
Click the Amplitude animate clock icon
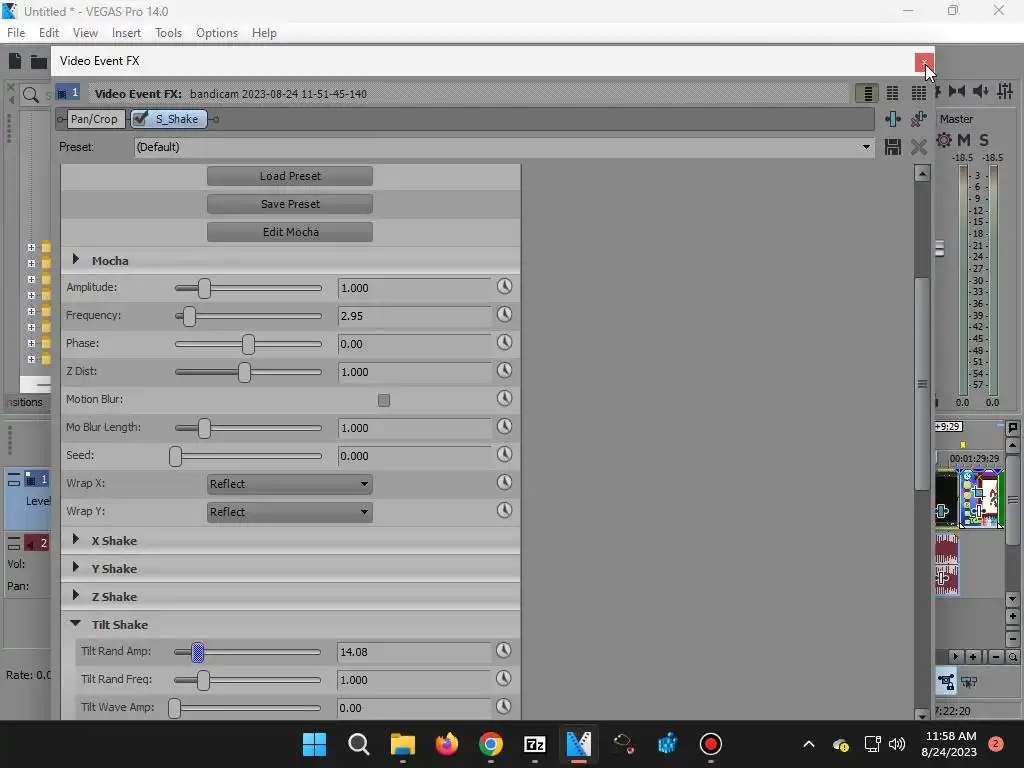[x=504, y=287]
